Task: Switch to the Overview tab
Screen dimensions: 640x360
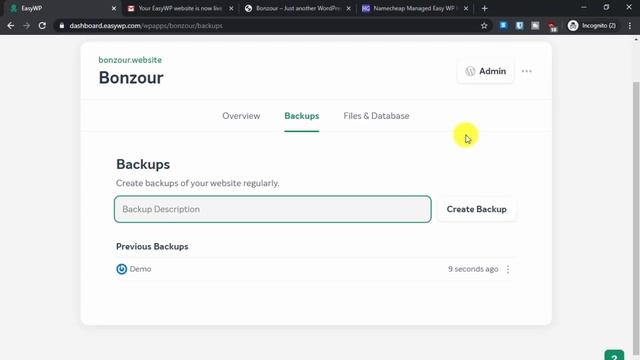Action: click(241, 116)
